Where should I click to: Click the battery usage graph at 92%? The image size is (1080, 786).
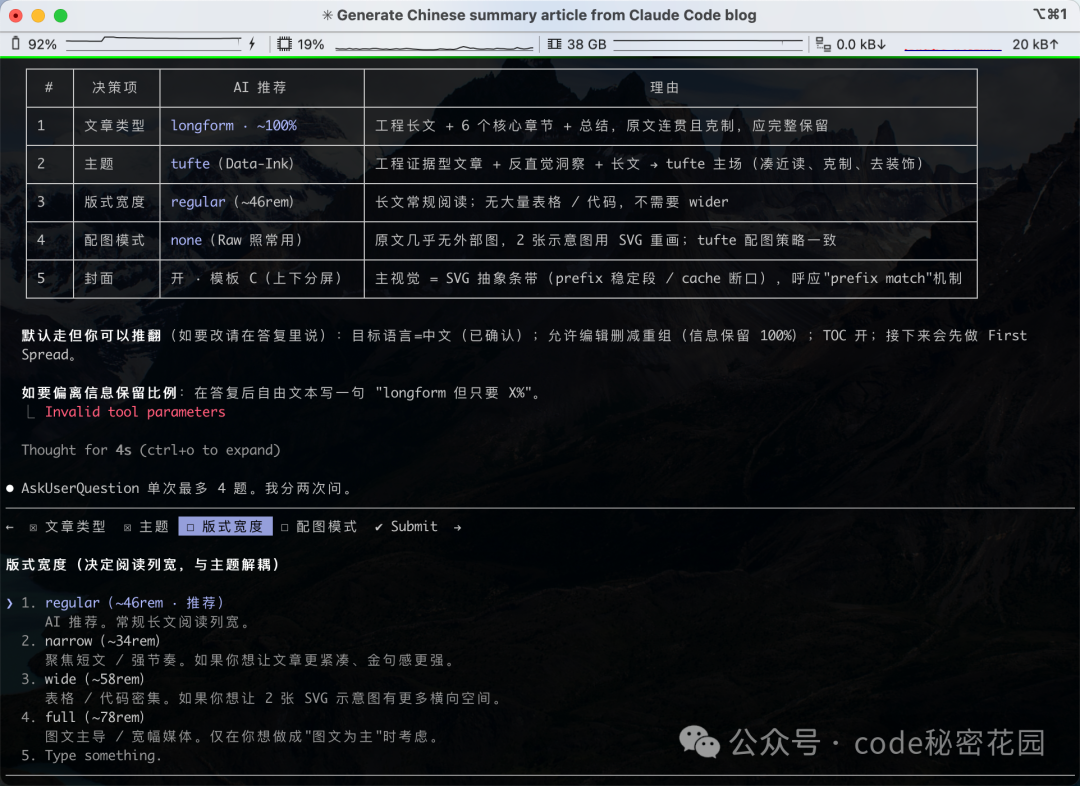[x=154, y=43]
